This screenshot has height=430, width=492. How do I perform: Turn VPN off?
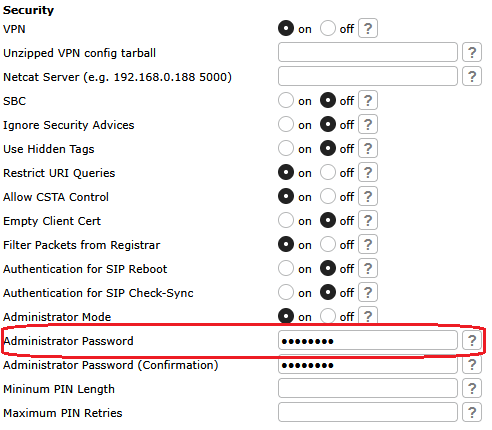tap(328, 28)
